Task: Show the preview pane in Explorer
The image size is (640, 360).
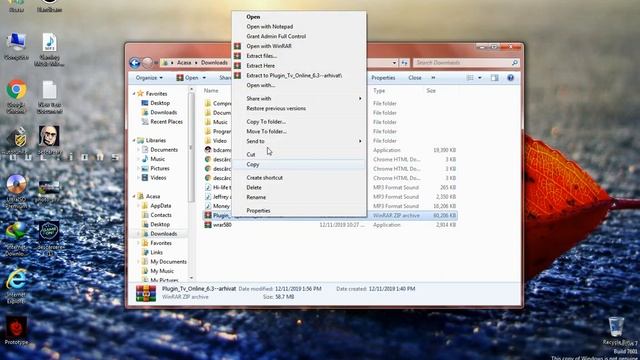Action: tap(495, 78)
